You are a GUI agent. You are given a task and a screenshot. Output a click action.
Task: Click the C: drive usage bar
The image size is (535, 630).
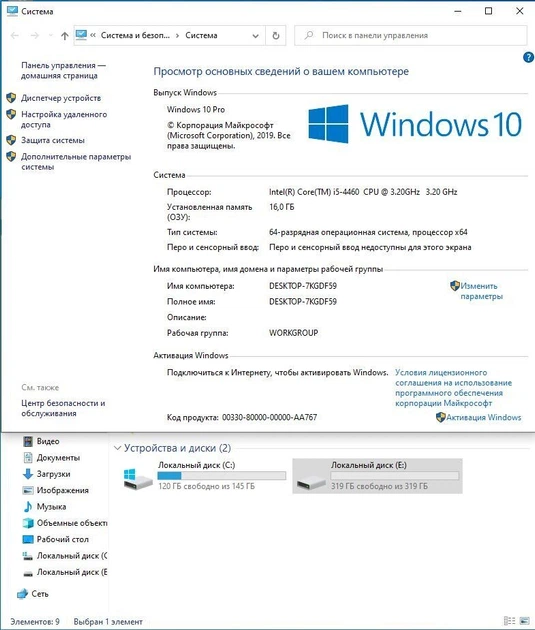[x=222, y=476]
